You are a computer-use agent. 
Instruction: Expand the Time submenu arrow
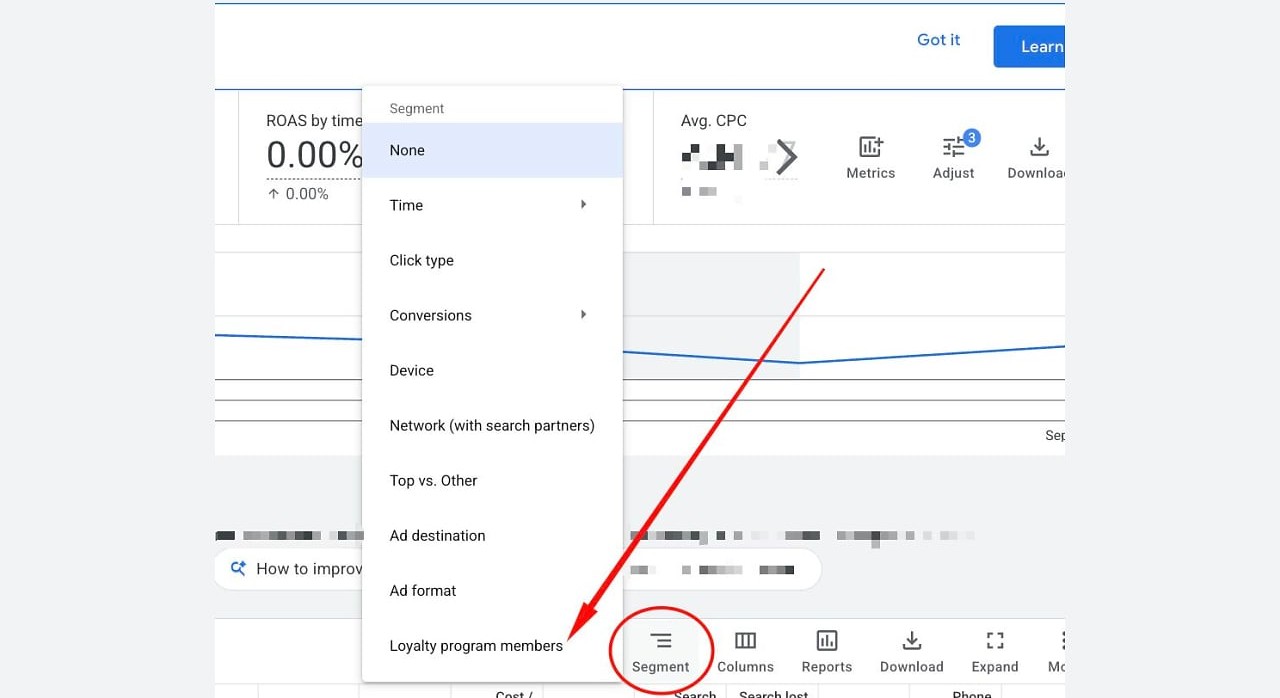pyautogui.click(x=583, y=205)
